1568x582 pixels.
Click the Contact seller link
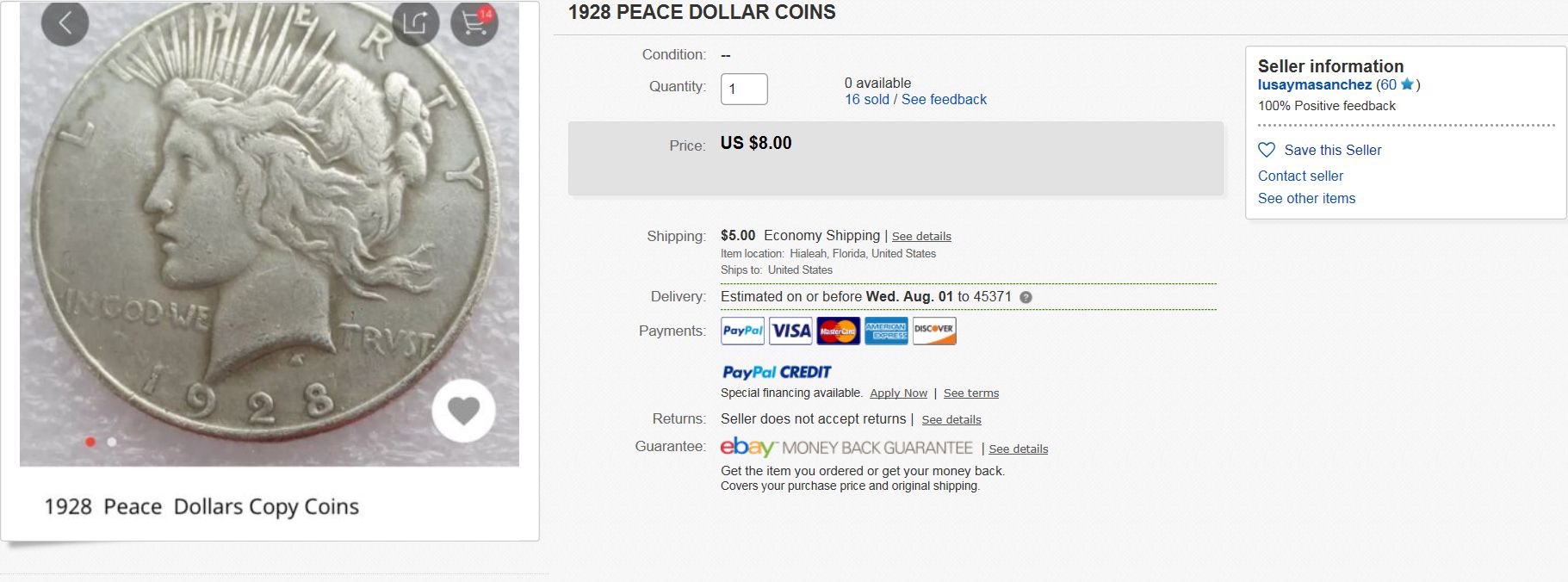(x=1300, y=176)
